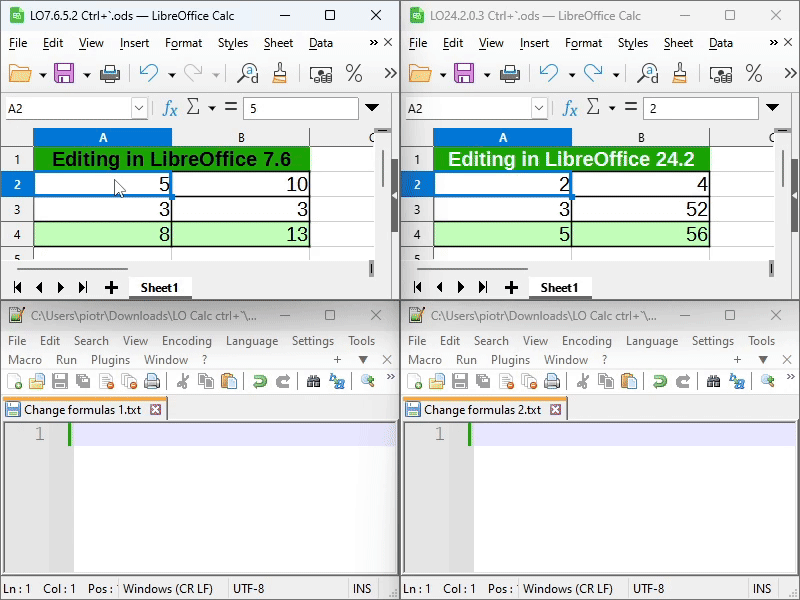Click cell B4 value 13 in LO7.6.5.2 window

(241, 234)
